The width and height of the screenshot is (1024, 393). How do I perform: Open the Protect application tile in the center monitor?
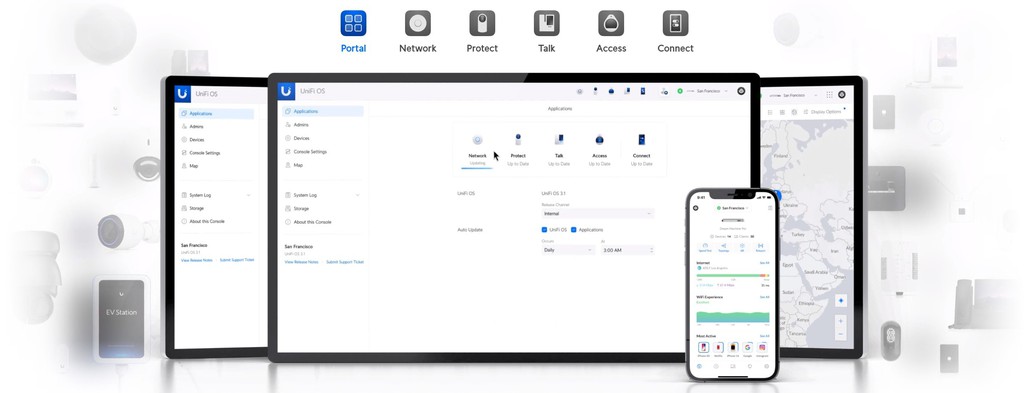pyautogui.click(x=518, y=149)
